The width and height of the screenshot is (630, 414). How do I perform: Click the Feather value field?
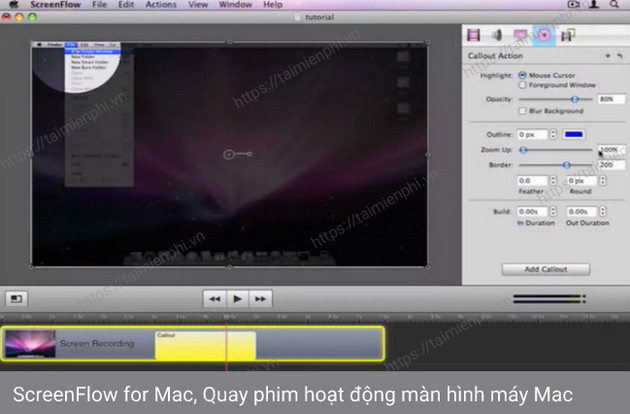click(x=532, y=180)
